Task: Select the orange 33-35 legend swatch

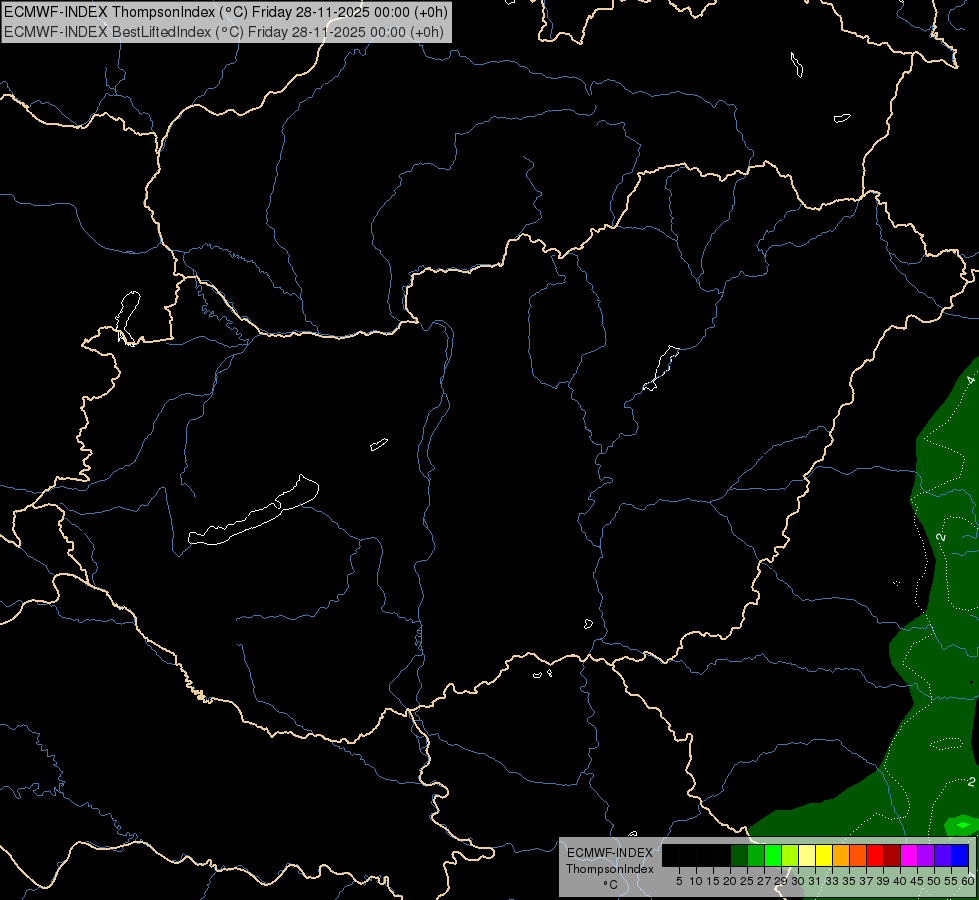Action: point(841,856)
